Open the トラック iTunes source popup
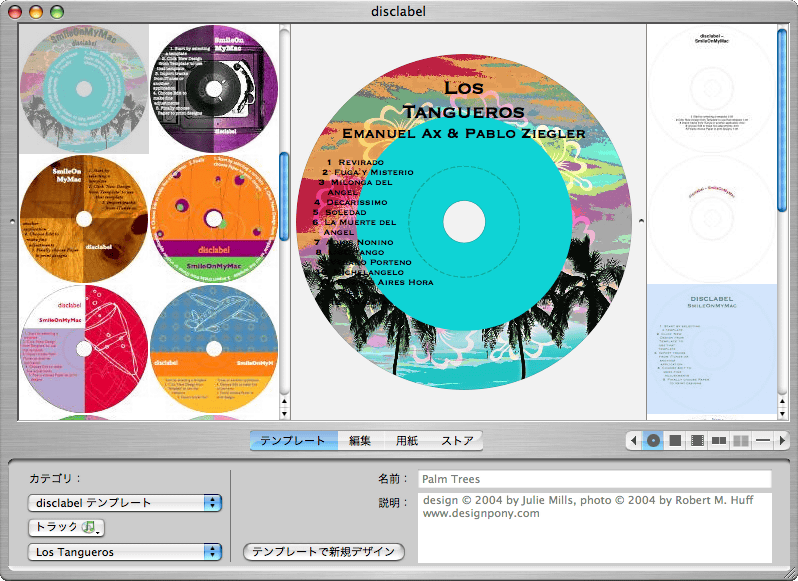Viewport: 798px width, 581px height. coord(66,527)
